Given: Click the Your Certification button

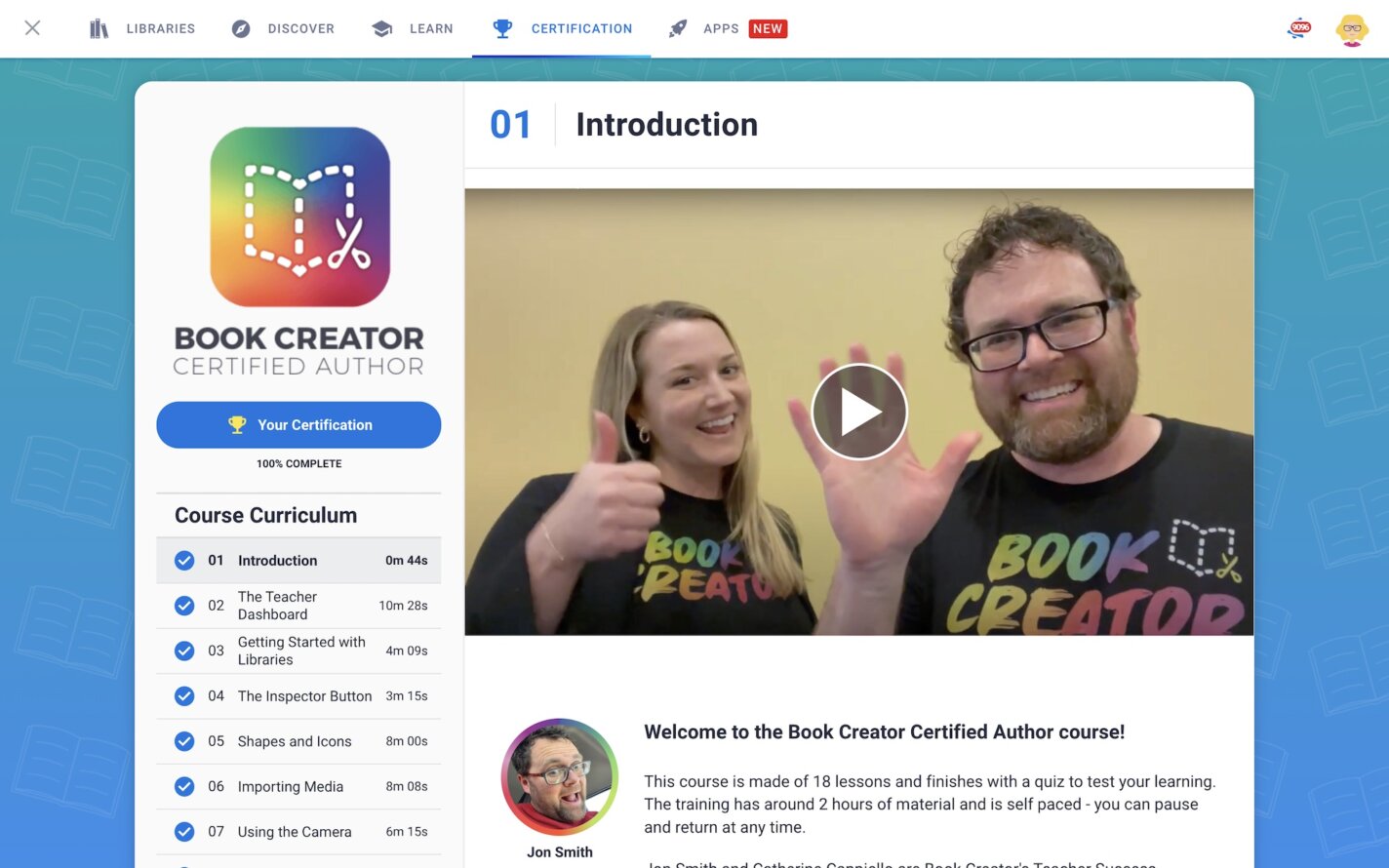Looking at the screenshot, I should [298, 424].
